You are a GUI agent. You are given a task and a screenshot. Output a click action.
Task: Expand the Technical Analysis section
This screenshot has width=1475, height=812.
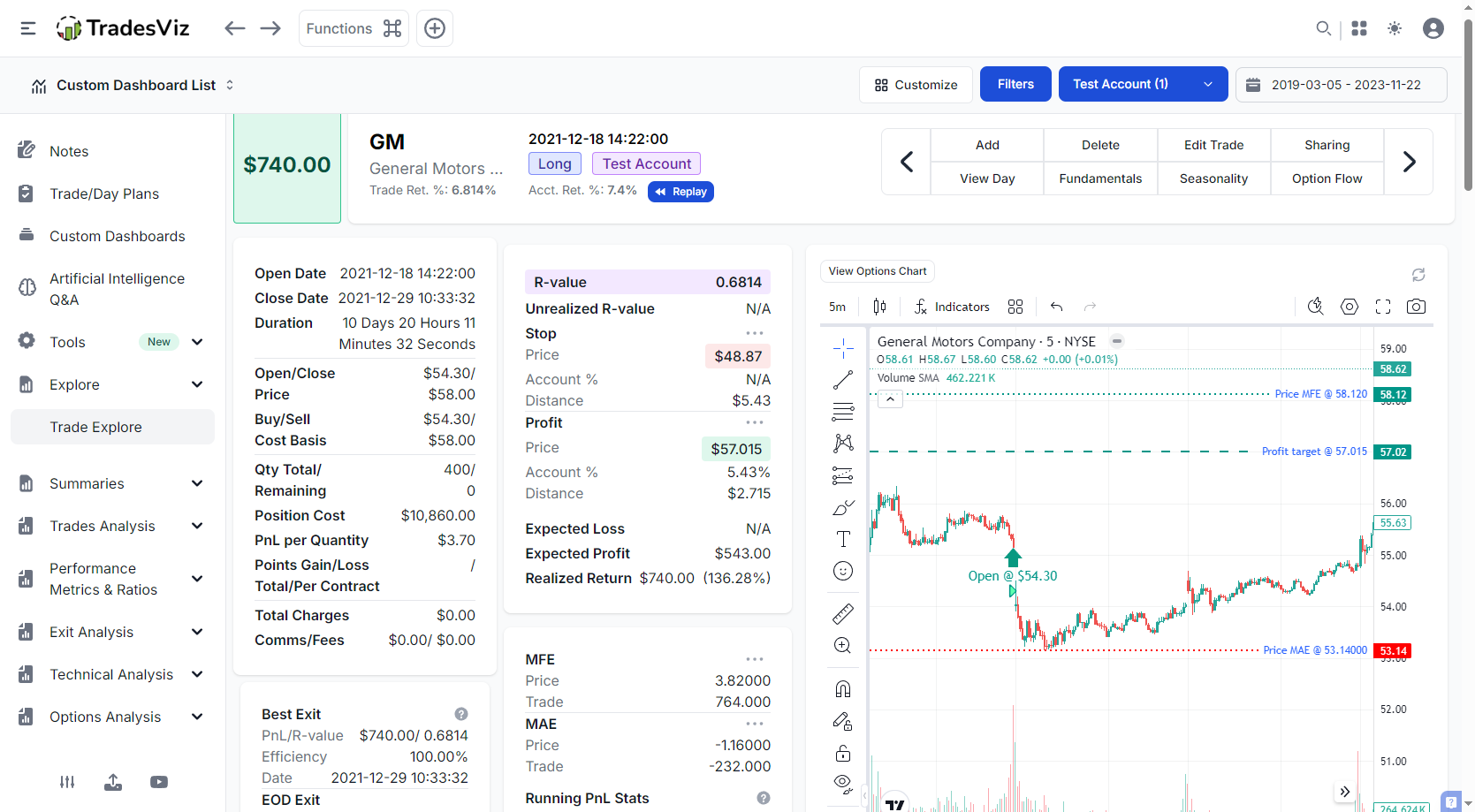click(x=112, y=674)
